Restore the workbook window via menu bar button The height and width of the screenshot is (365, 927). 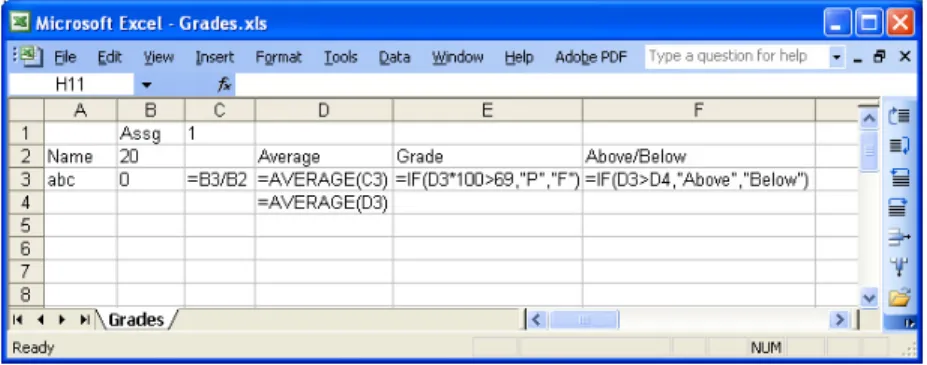880,57
